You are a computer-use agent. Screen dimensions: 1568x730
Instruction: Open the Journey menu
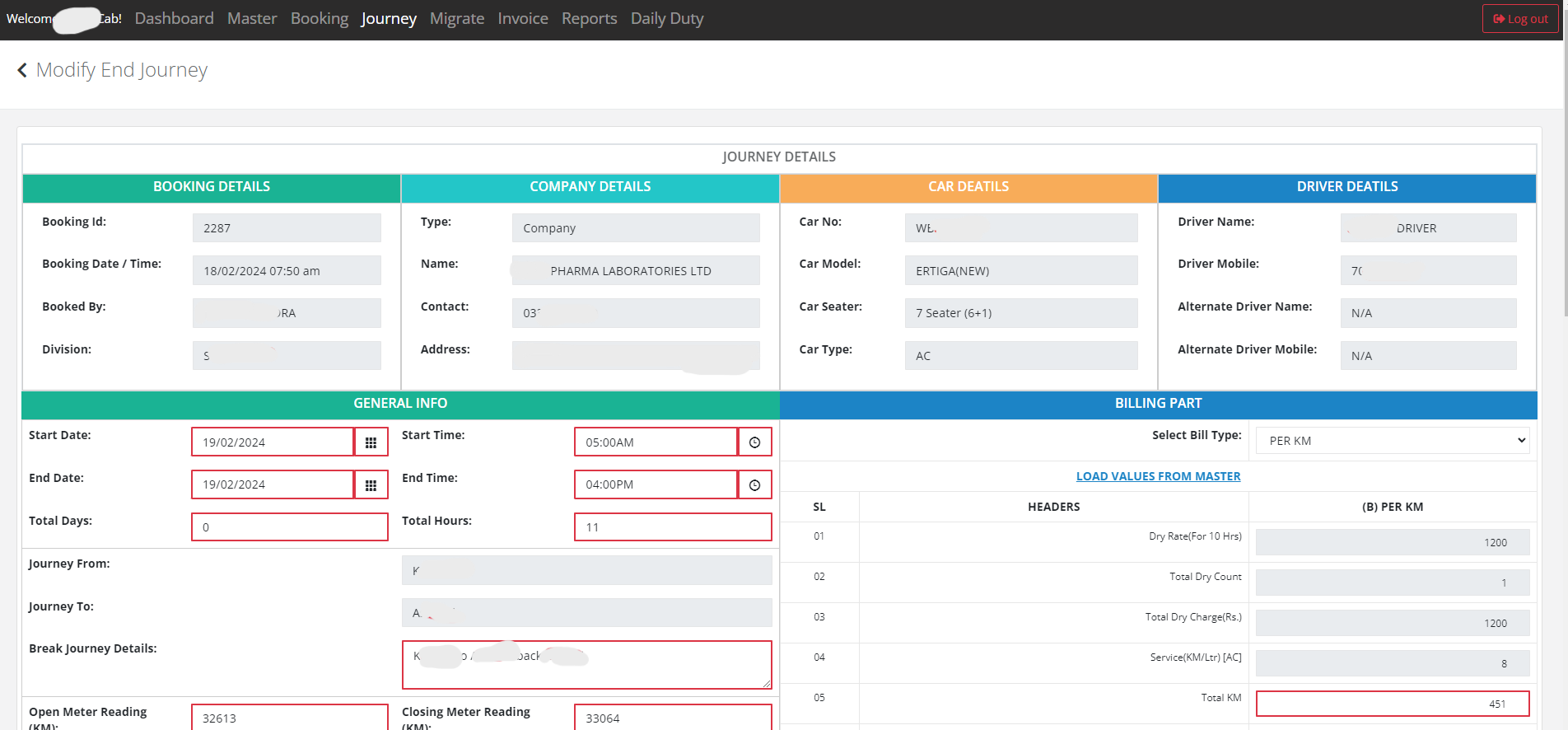(389, 19)
